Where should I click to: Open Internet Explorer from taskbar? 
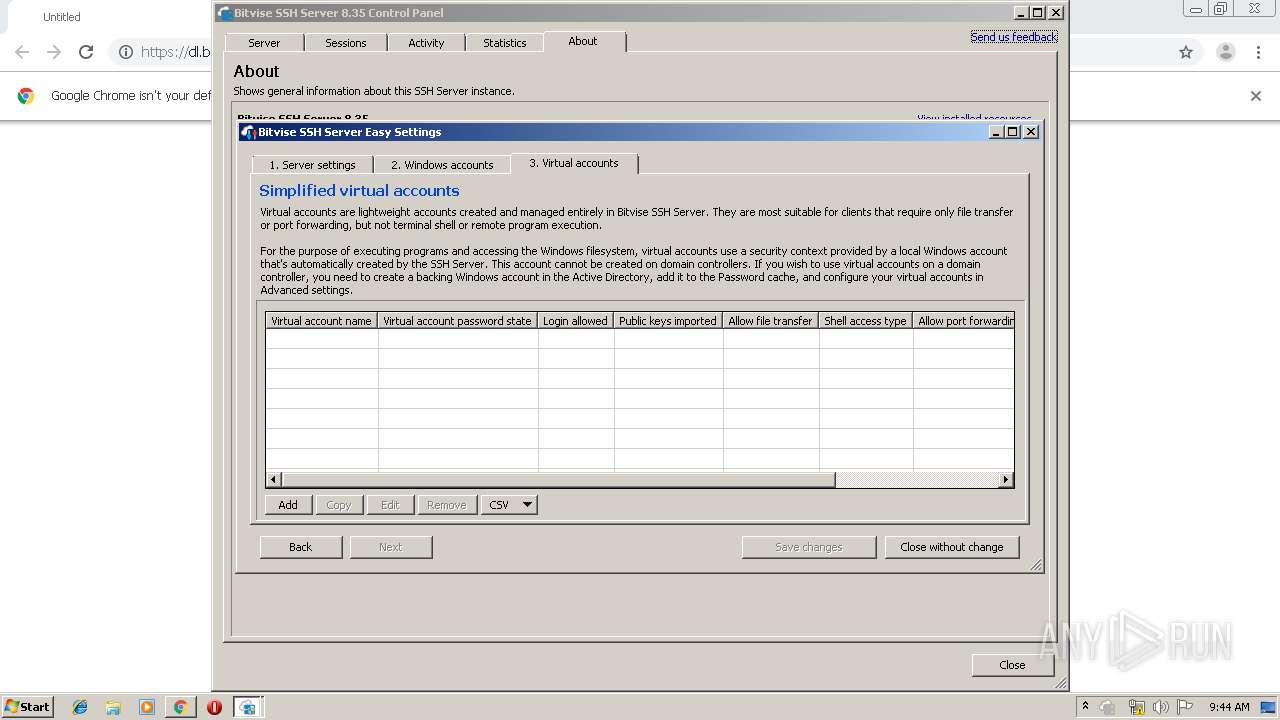pos(80,707)
